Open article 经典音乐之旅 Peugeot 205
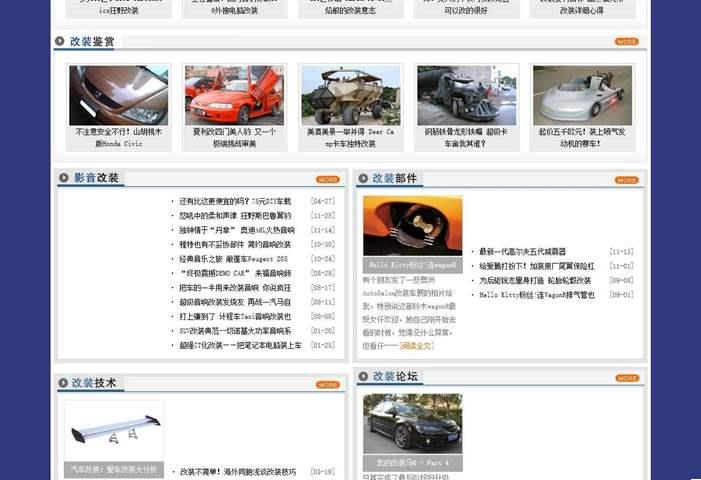The width and height of the screenshot is (701, 480). [x=233, y=259]
